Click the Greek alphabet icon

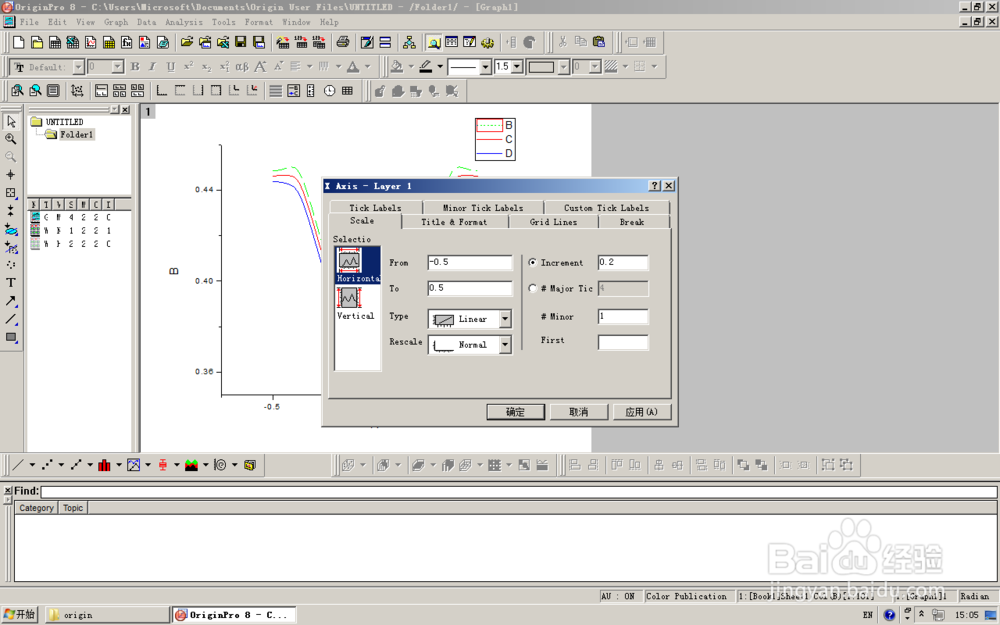click(x=242, y=66)
